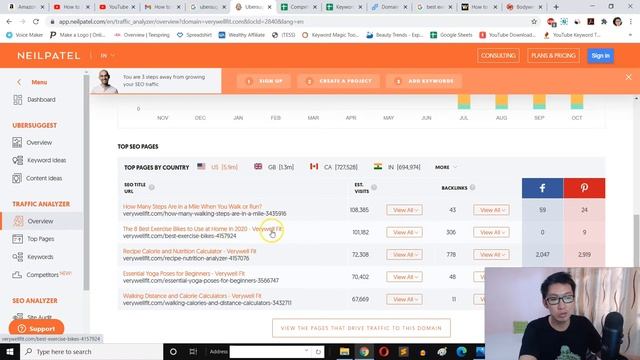This screenshot has height=360, width=640.
Task: Expand visits View All for Exercise Bikes row
Action: click(404, 232)
